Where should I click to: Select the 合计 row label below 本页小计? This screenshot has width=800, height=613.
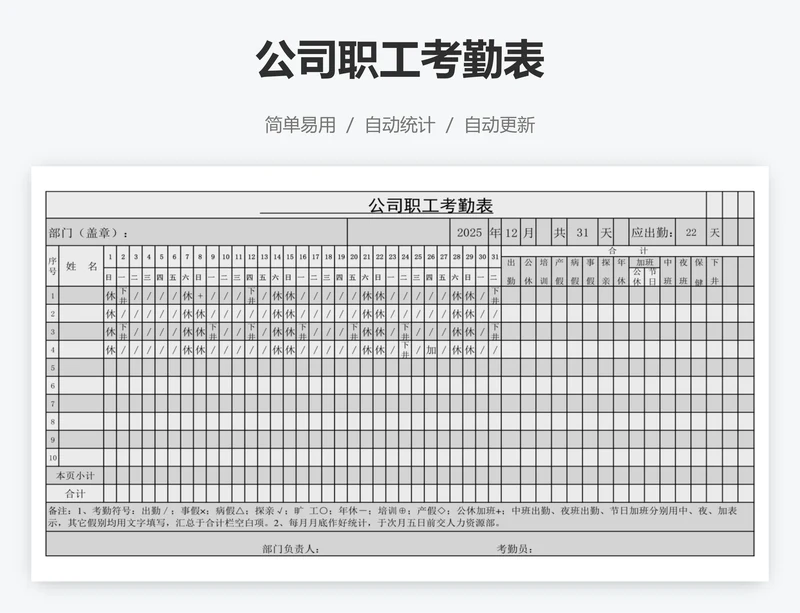(75, 494)
